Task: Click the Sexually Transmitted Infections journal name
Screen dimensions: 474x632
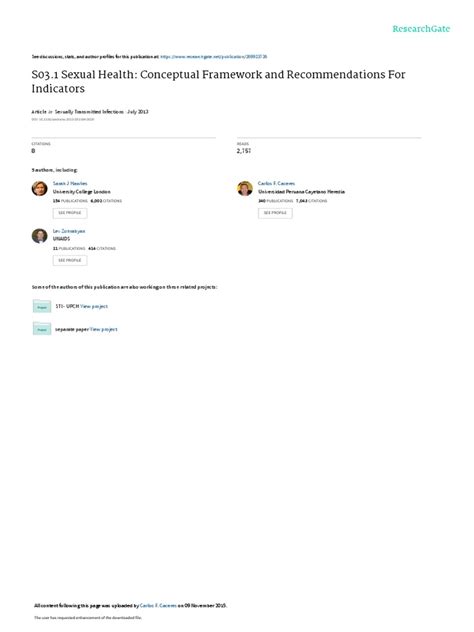Action: 89,112
